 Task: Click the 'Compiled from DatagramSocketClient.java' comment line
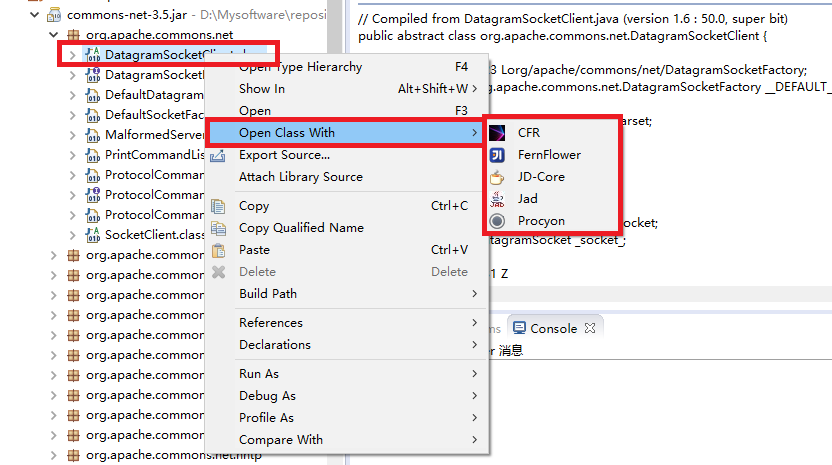(573, 19)
